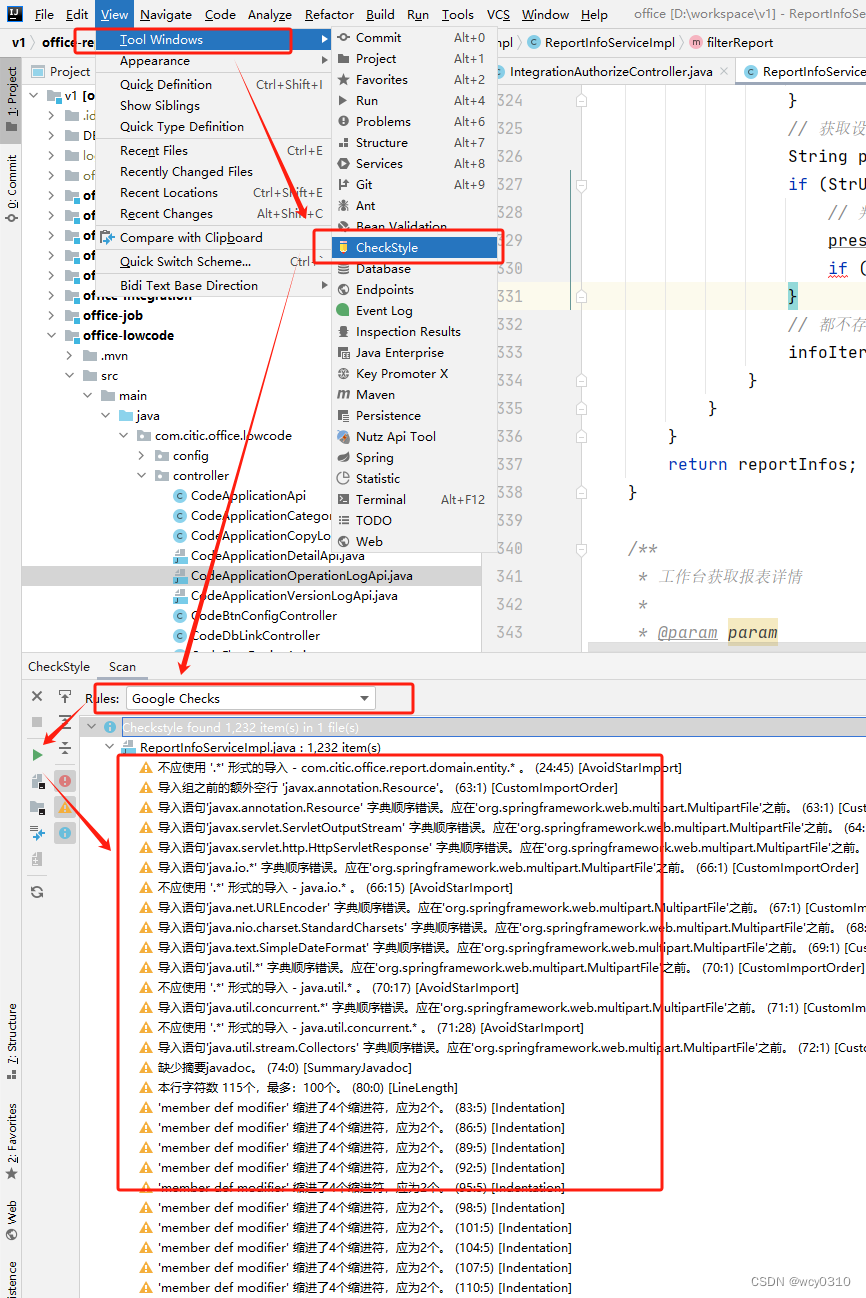Open IntegrationAuthorizeController.java editor tab
This screenshot has width=866, height=1298.
click(610, 72)
